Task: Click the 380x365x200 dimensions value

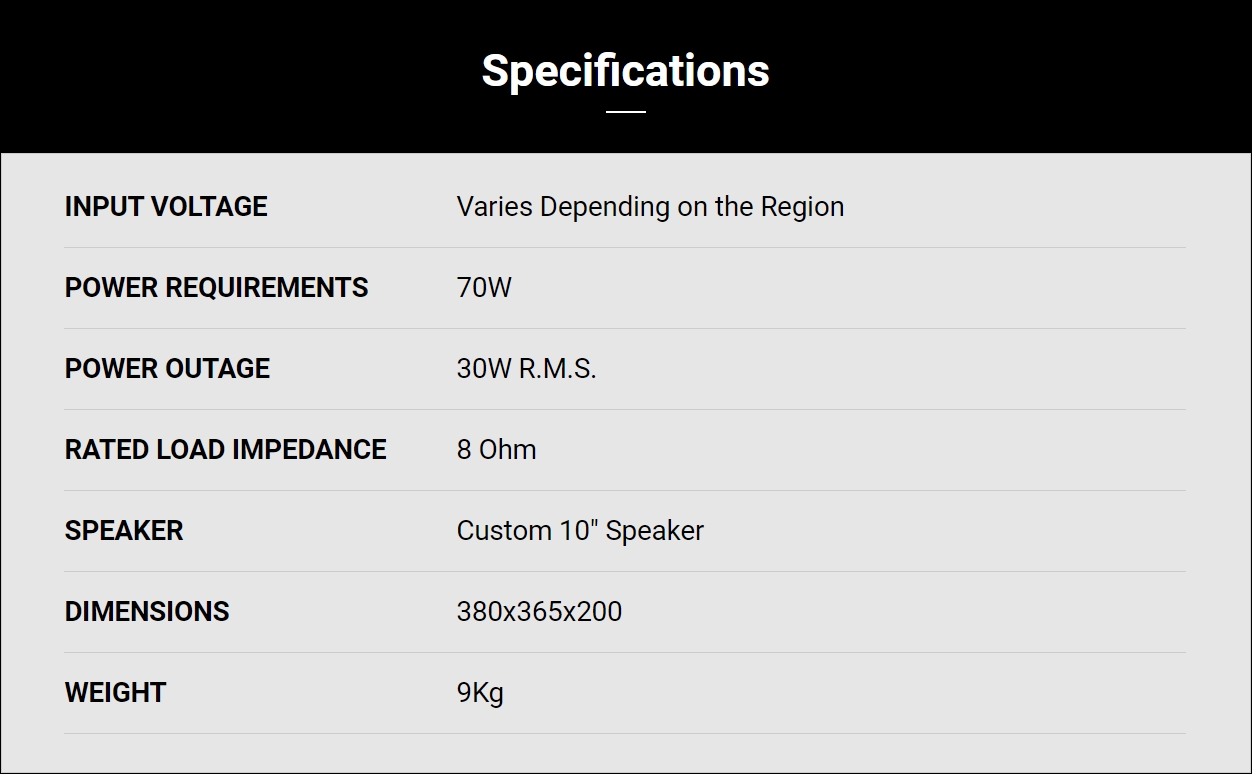Action: click(x=540, y=612)
